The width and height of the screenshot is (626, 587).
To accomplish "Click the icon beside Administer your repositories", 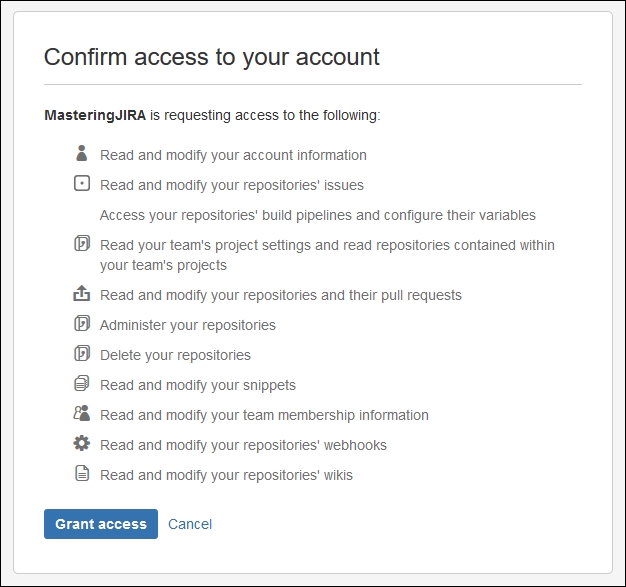I will pyautogui.click(x=82, y=323).
